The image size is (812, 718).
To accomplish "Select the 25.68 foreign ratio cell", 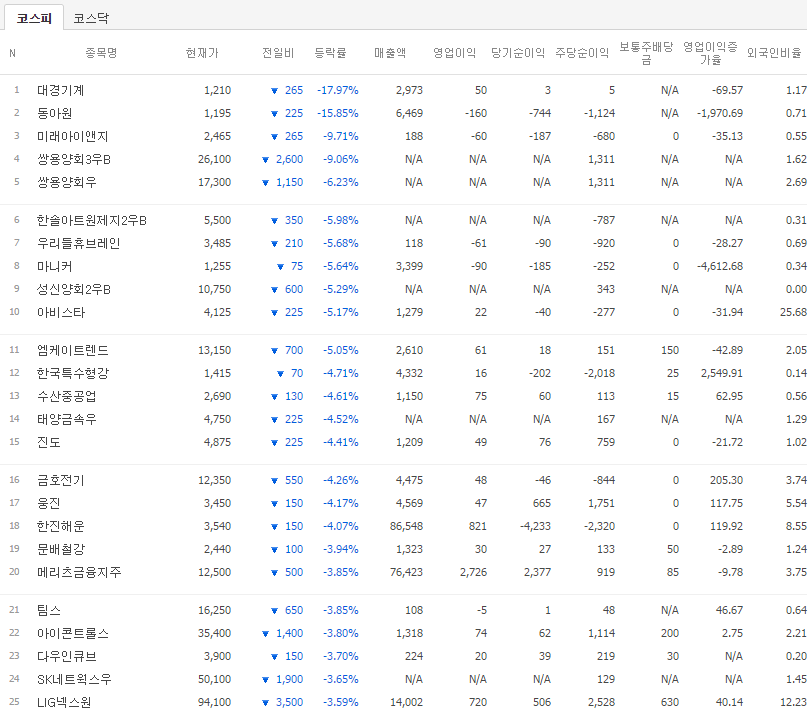I will pos(793,312).
